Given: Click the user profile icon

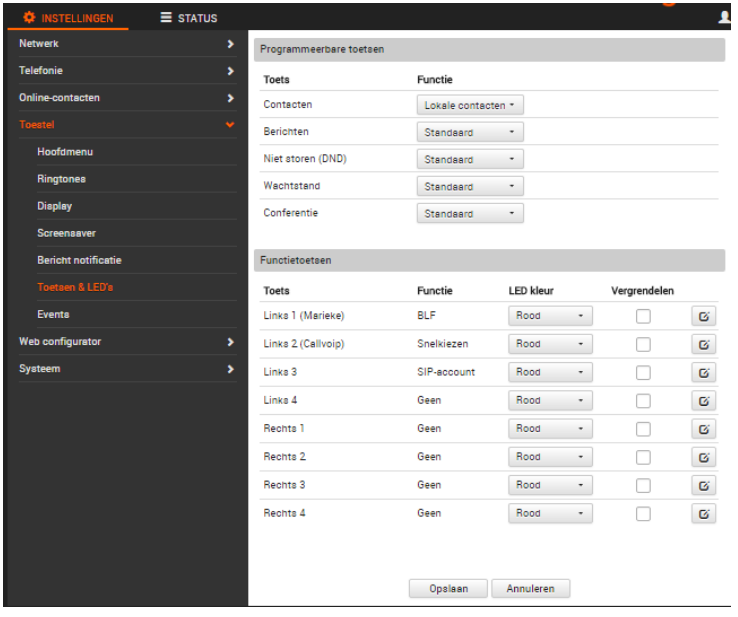Looking at the screenshot, I should click(727, 17).
